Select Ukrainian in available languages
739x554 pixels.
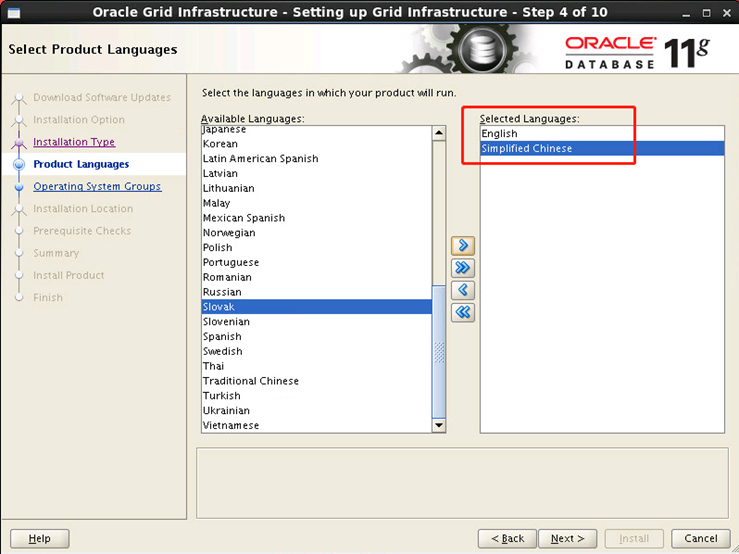tap(316, 411)
